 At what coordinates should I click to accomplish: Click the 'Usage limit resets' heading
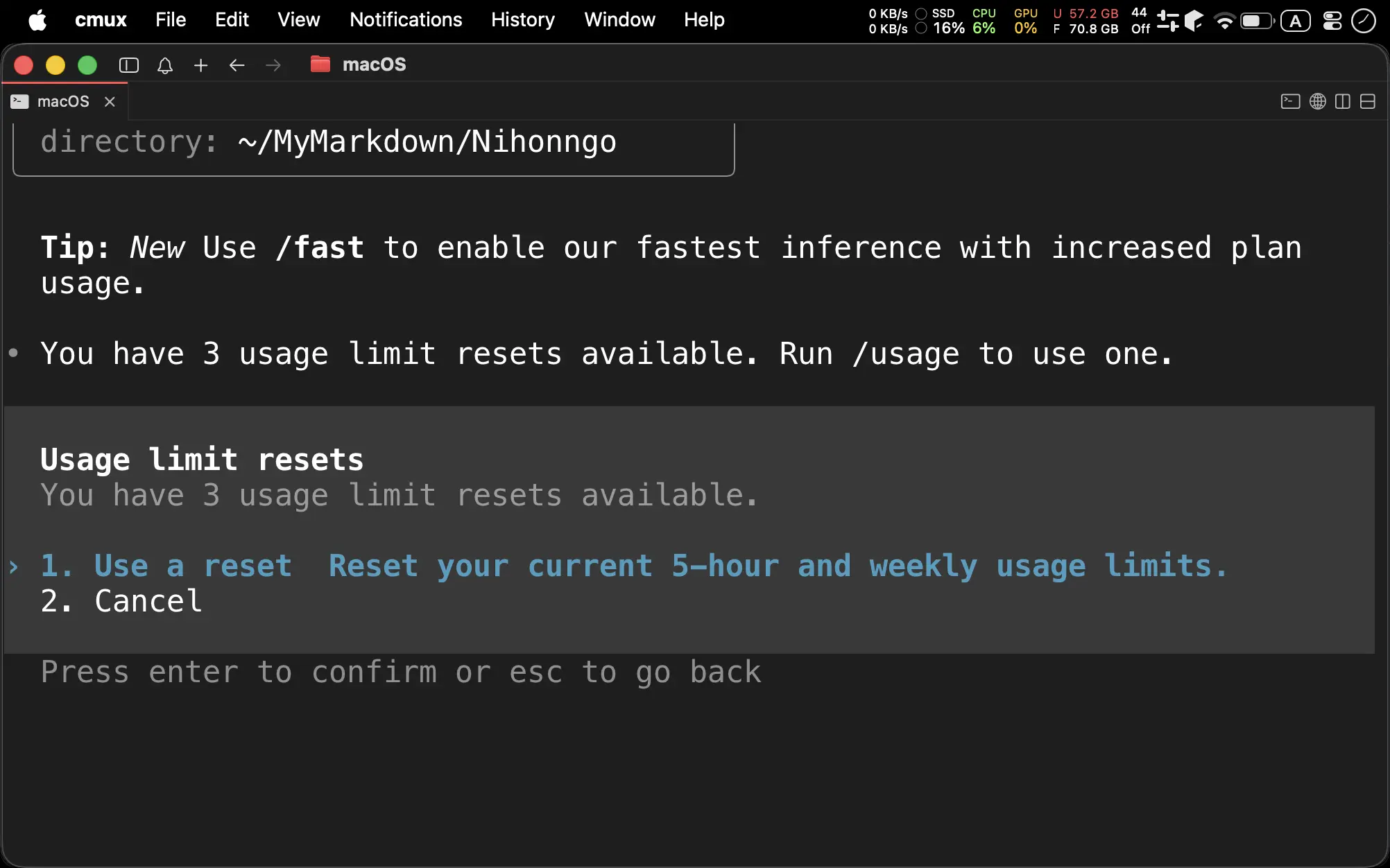pyautogui.click(x=202, y=460)
